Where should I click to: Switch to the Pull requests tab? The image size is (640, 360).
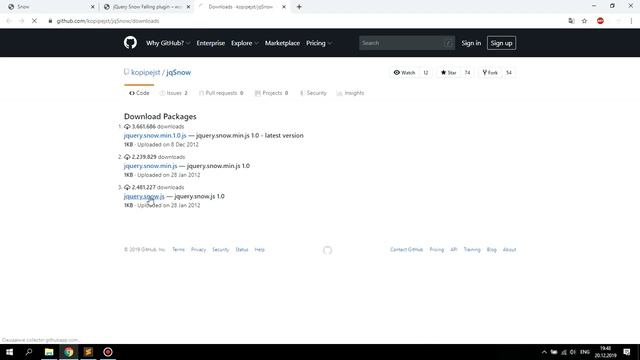click(x=221, y=93)
